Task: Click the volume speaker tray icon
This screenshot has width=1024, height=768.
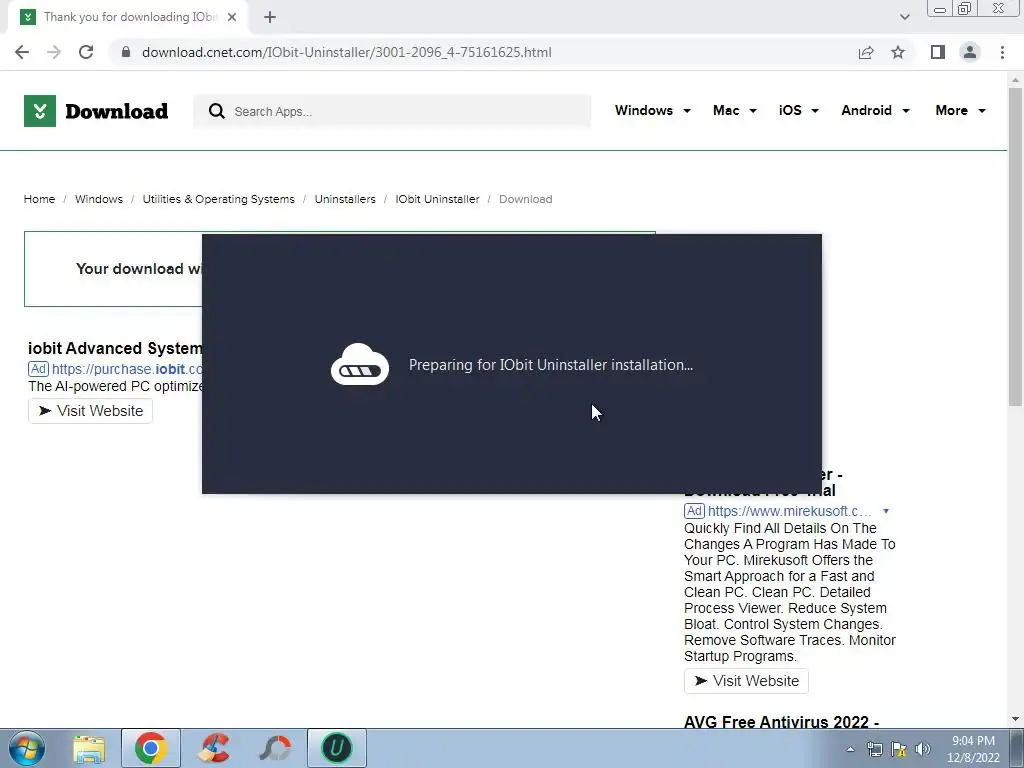Action: click(923, 749)
